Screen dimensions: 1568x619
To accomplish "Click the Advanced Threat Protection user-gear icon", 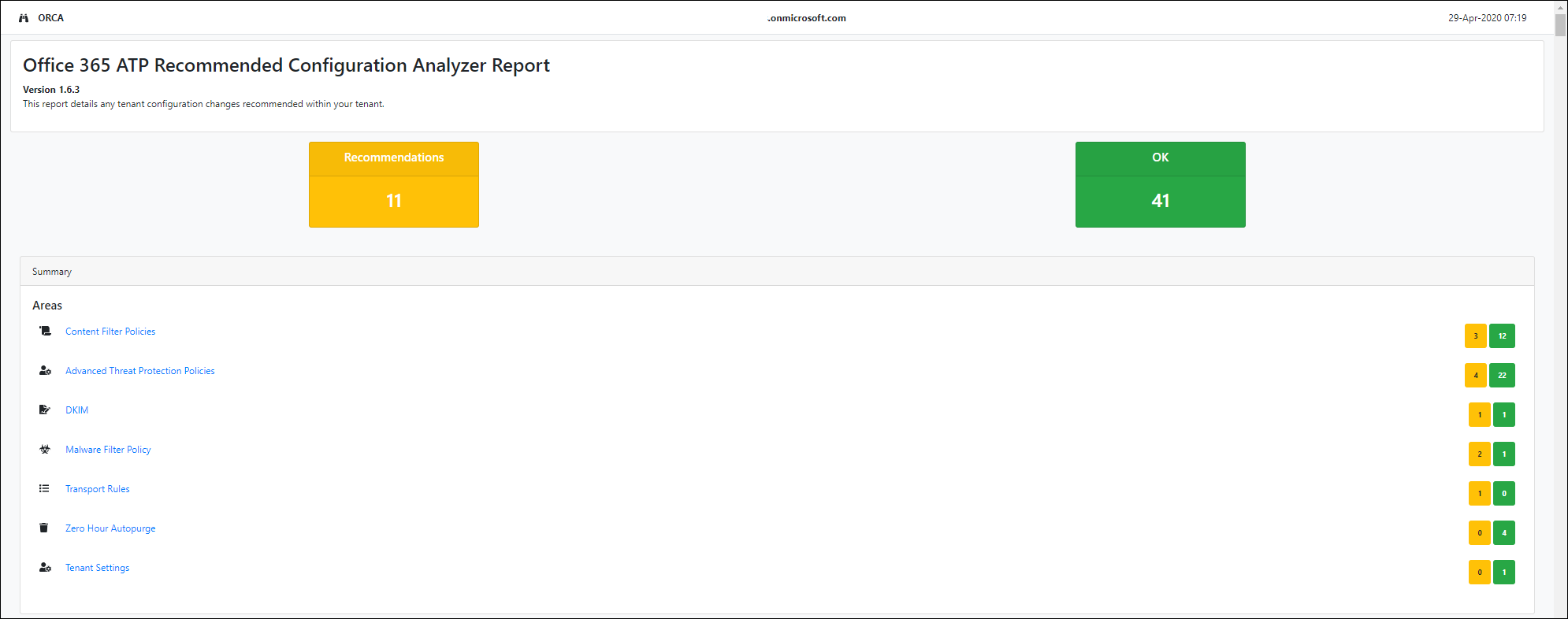I will (x=45, y=371).
